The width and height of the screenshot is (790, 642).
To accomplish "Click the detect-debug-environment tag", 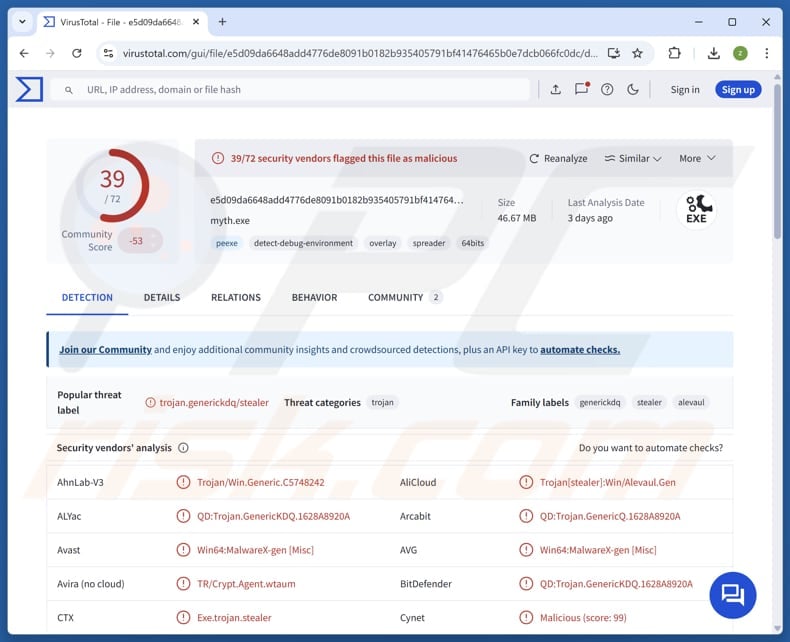I will click(x=303, y=243).
